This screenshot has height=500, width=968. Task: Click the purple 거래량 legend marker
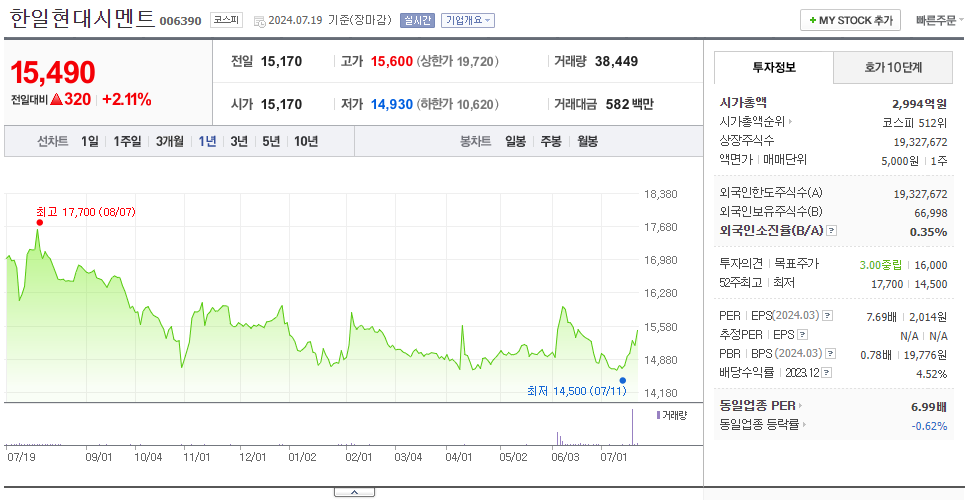click(658, 415)
